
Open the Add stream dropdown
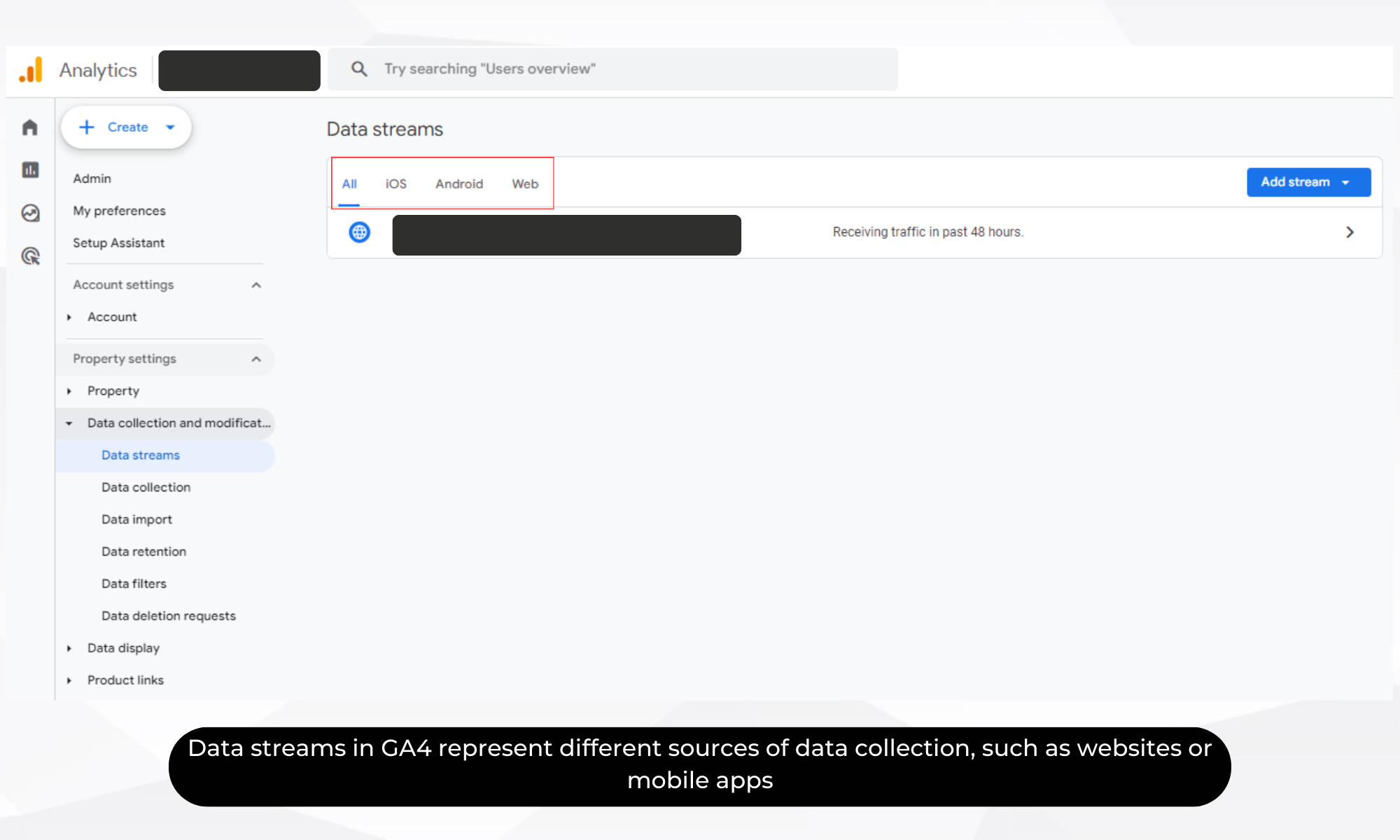coord(1308,182)
